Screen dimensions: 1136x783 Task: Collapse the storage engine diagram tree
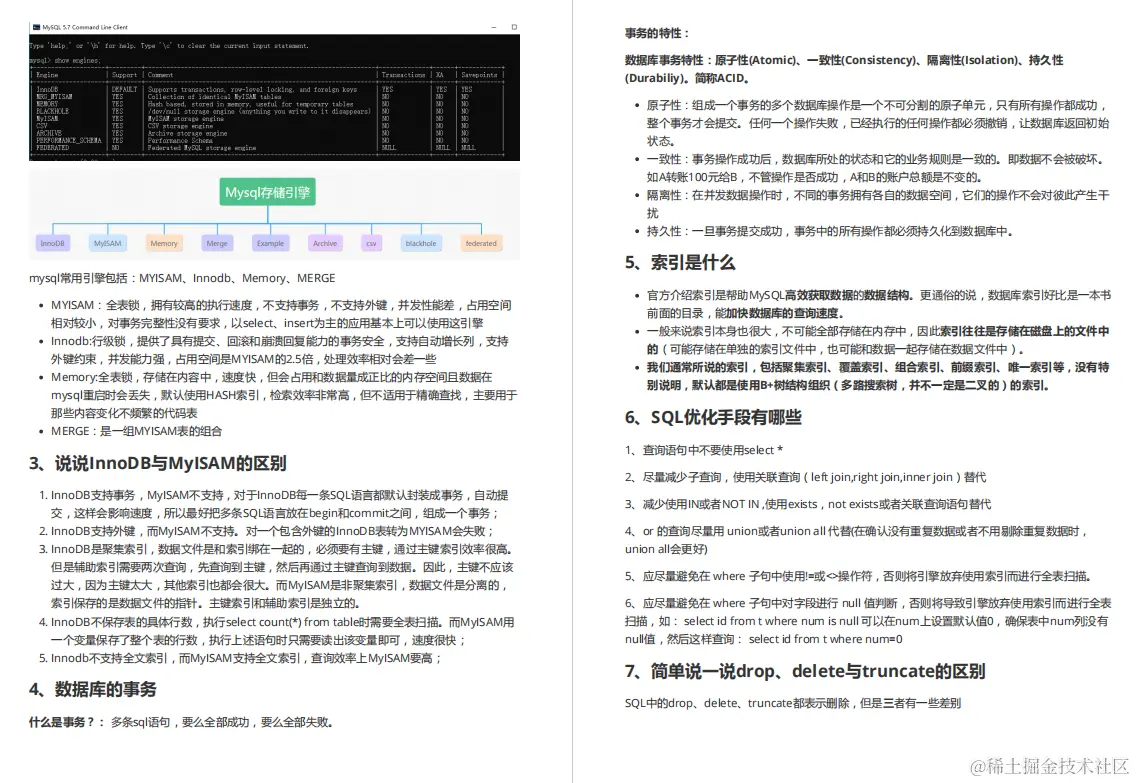268,192
